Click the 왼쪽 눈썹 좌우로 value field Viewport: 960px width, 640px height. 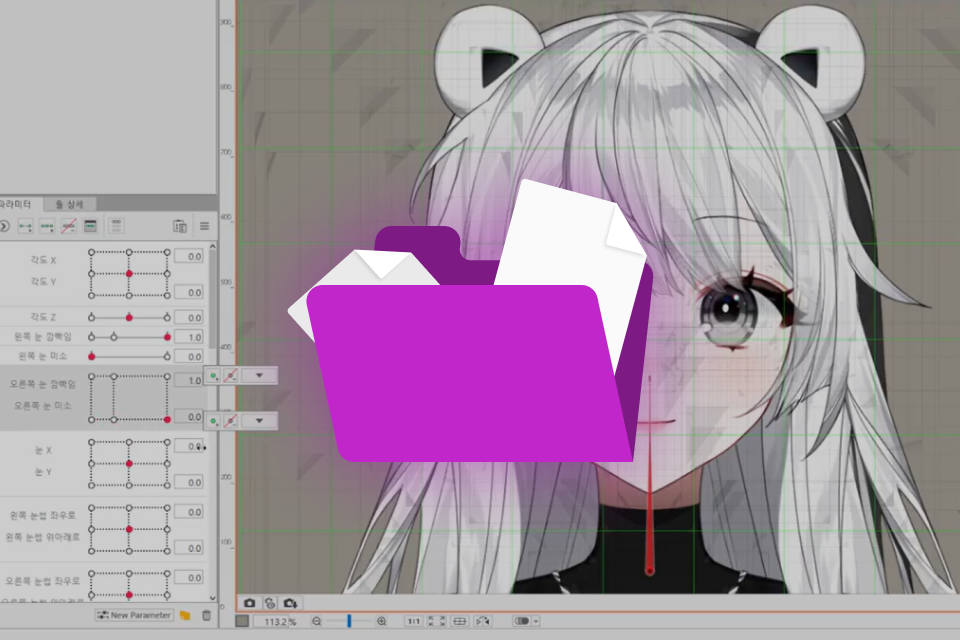[x=189, y=512]
